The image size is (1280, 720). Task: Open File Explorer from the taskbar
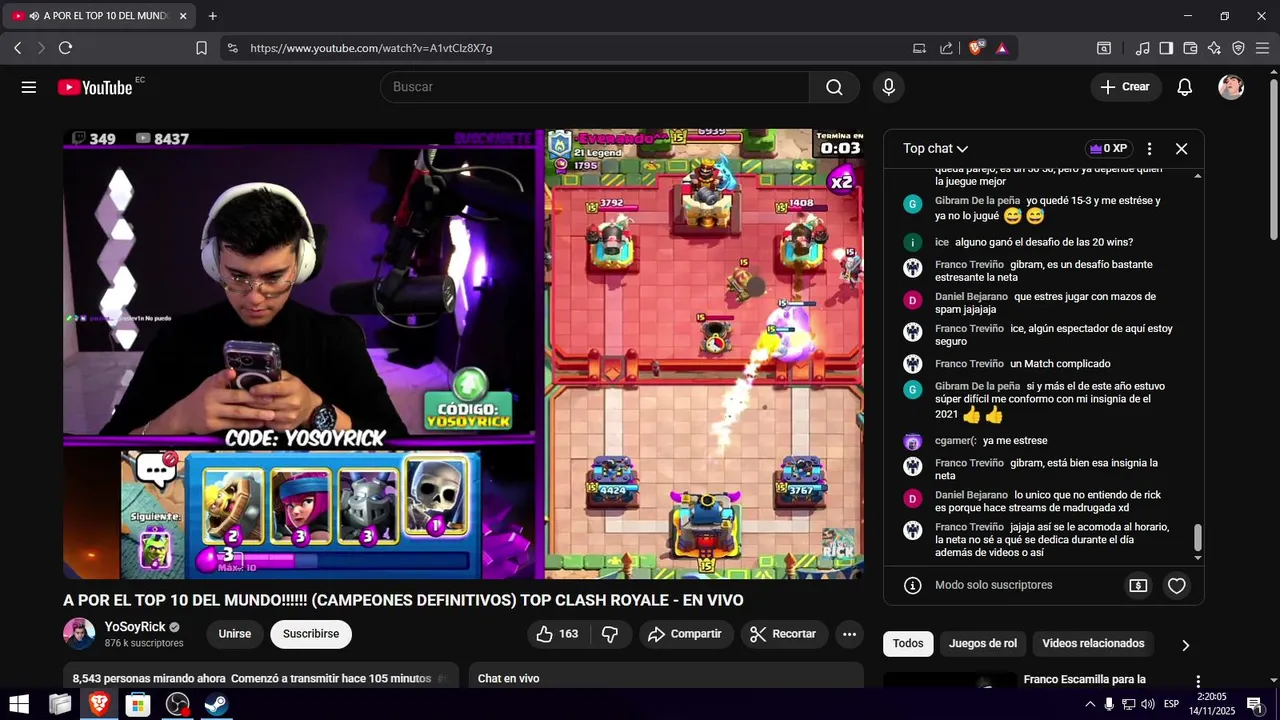(x=60, y=704)
